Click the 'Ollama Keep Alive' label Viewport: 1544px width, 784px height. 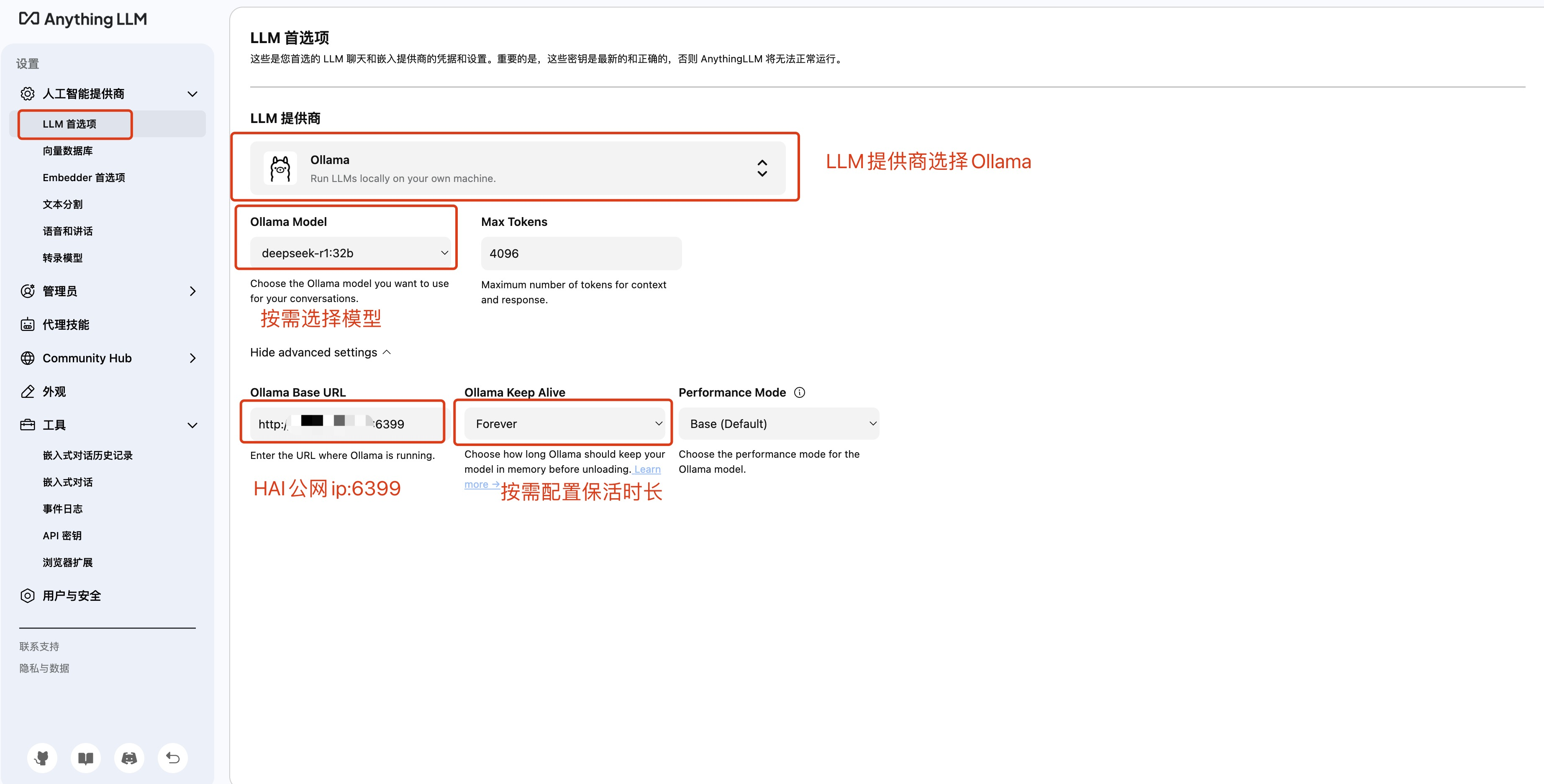[x=514, y=392]
